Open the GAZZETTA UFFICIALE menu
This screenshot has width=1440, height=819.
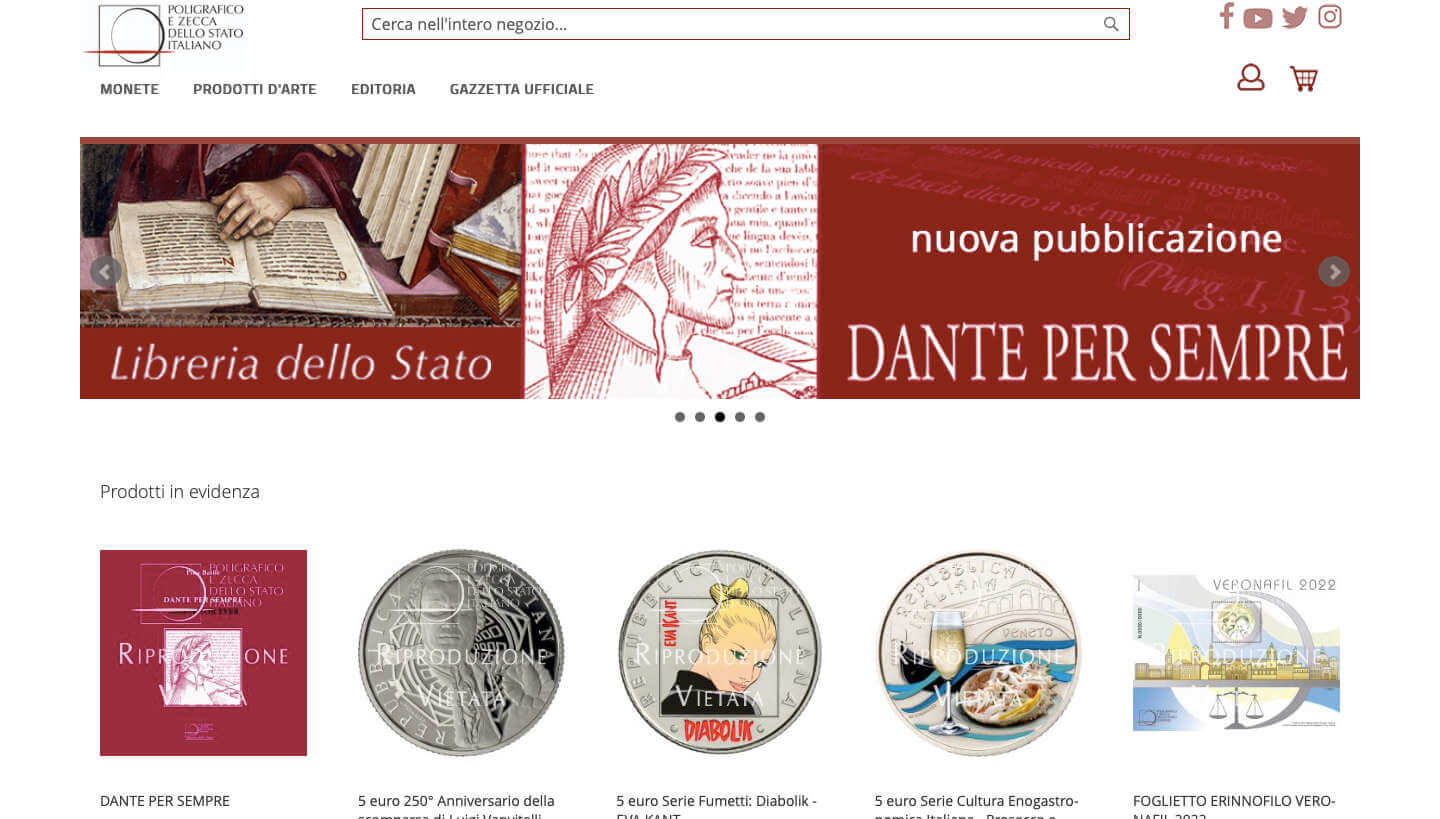[522, 89]
